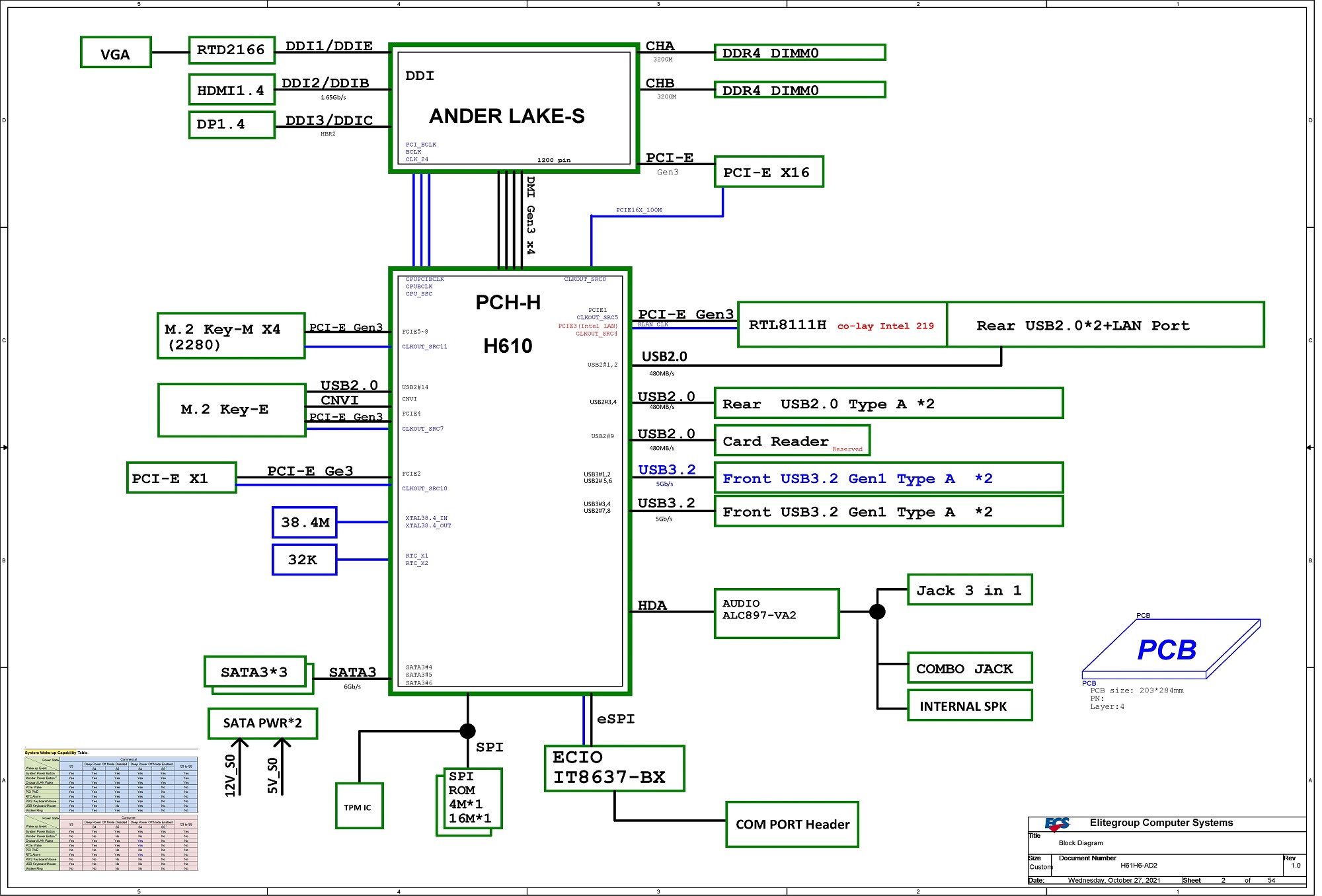Click the INTERNAL SPK block
Screen dimensions: 1322x896
tap(970, 705)
